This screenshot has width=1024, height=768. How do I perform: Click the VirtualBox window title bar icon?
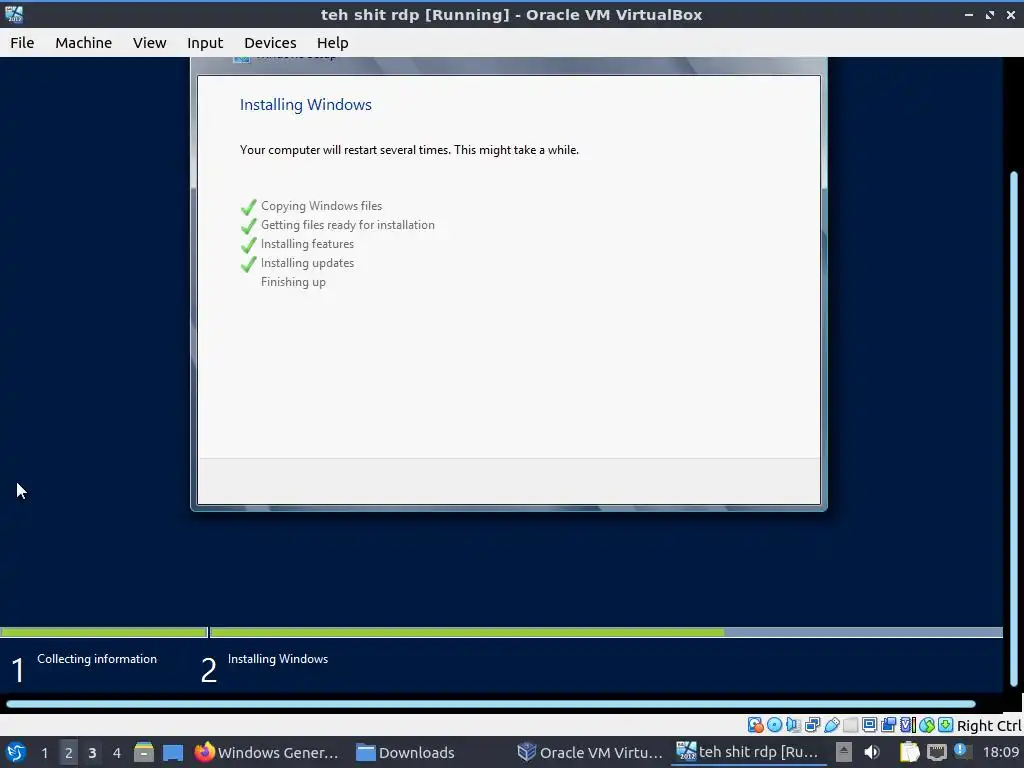pos(14,14)
